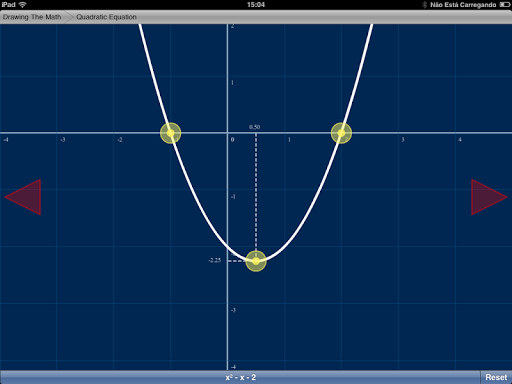Select the vertex handle at the parabola minimum
This screenshot has height=384, width=512.
256,261
